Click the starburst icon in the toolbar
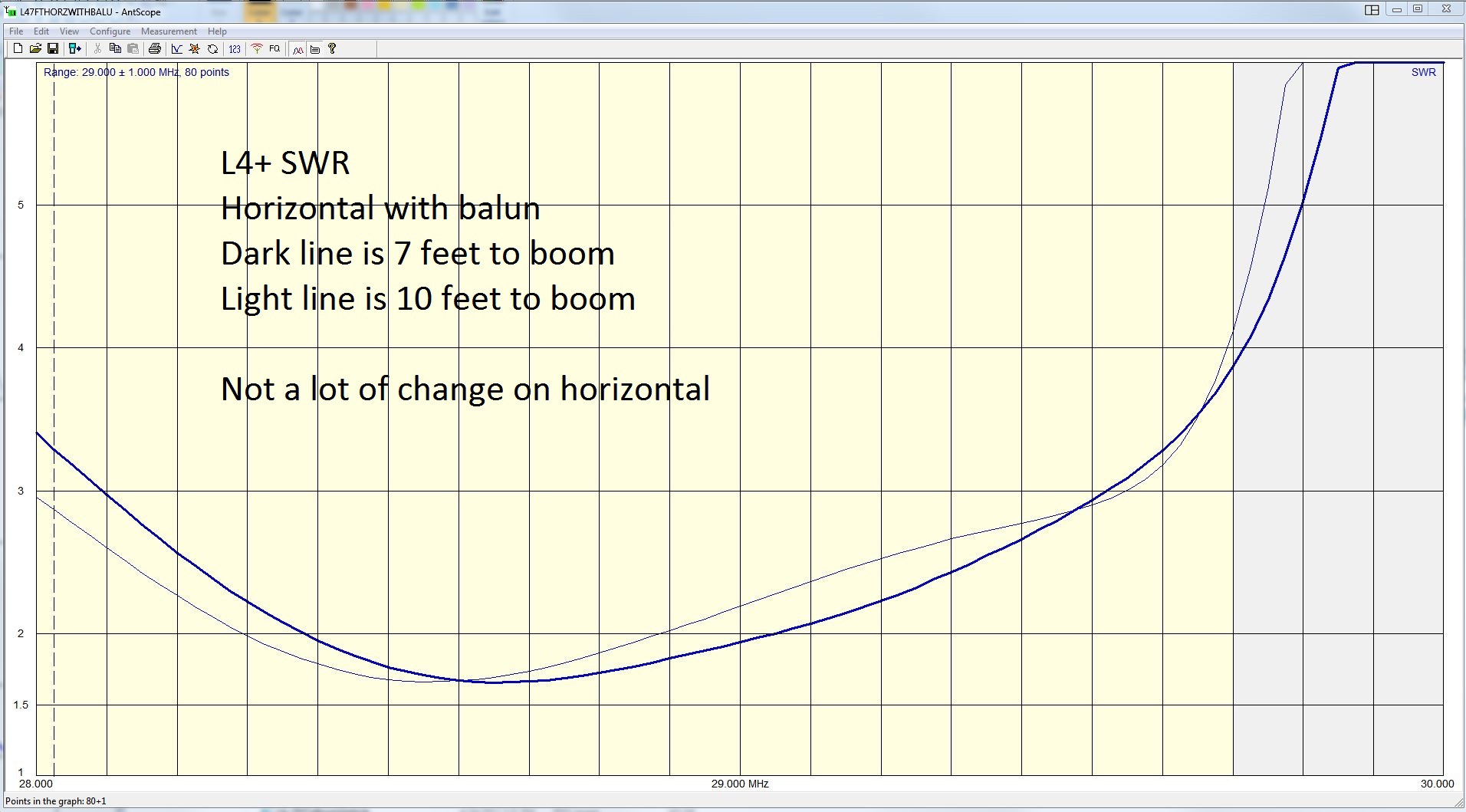Screen dimensions: 1466x812 click(x=195, y=49)
